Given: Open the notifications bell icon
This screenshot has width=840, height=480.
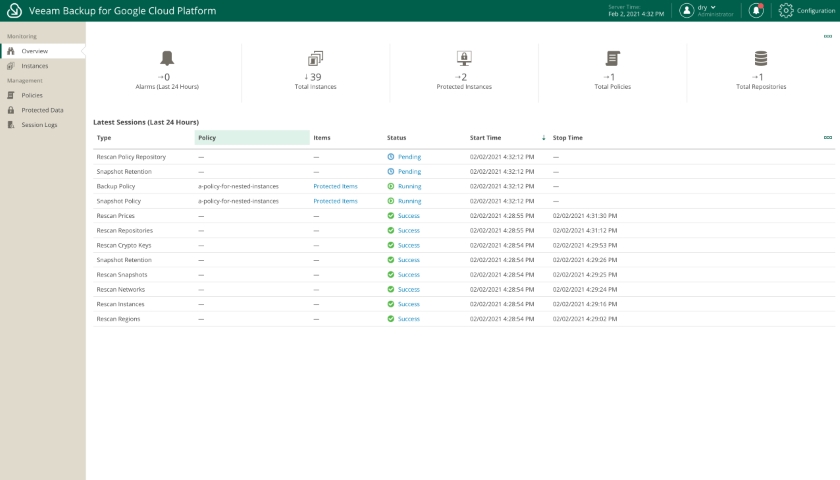Looking at the screenshot, I should pyautogui.click(x=756, y=10).
